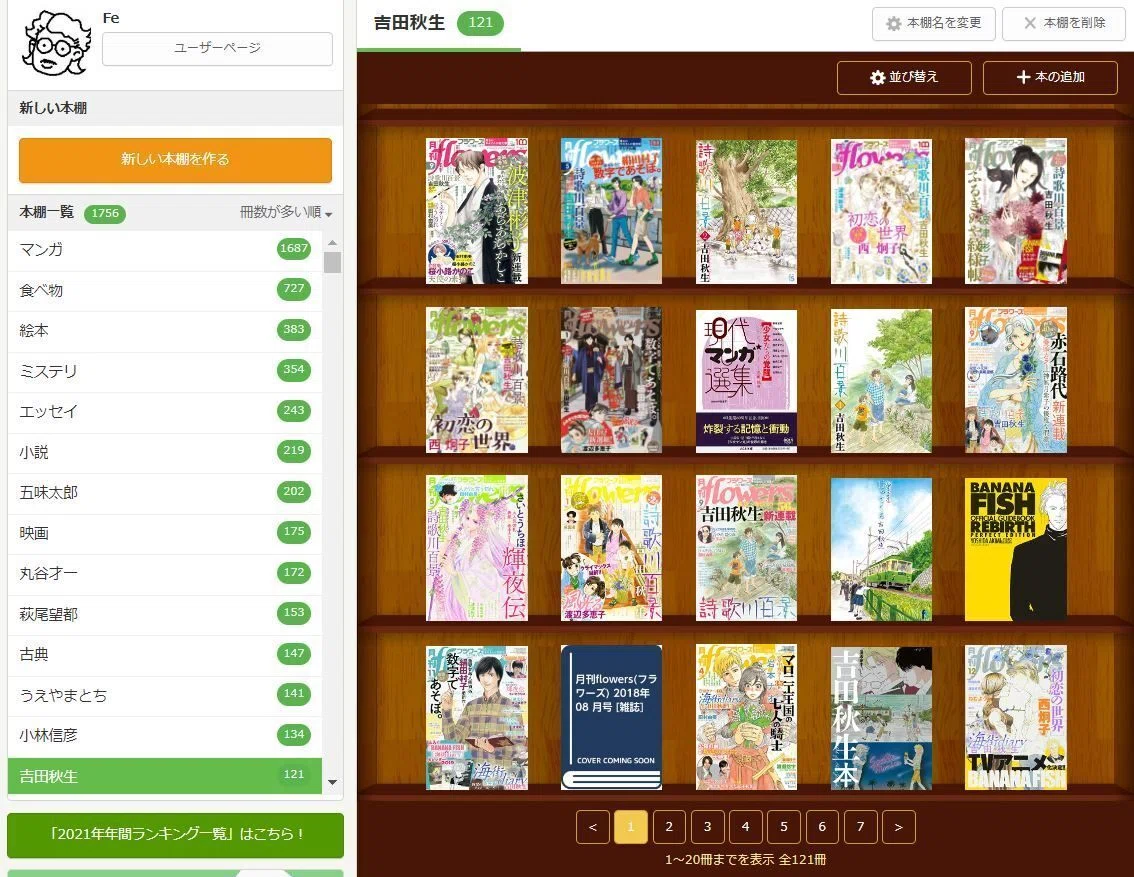Screen dimensions: 1134x877
Task: Go to the previous page with < button
Action: [593, 827]
